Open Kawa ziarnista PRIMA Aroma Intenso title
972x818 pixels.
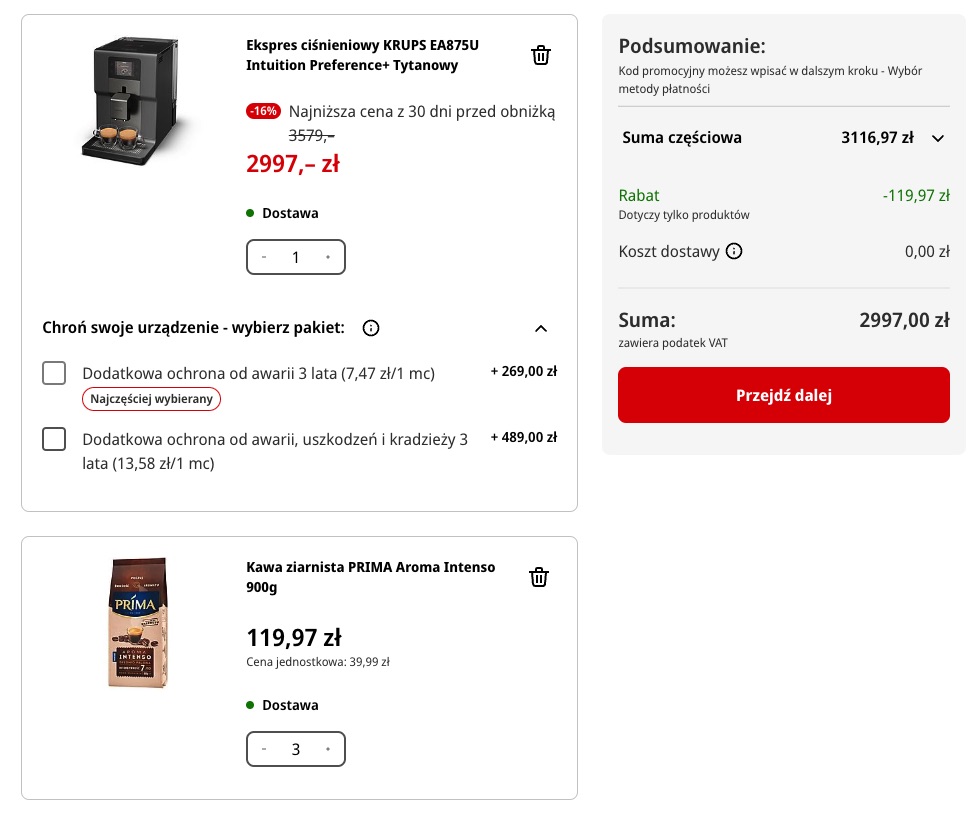371,577
